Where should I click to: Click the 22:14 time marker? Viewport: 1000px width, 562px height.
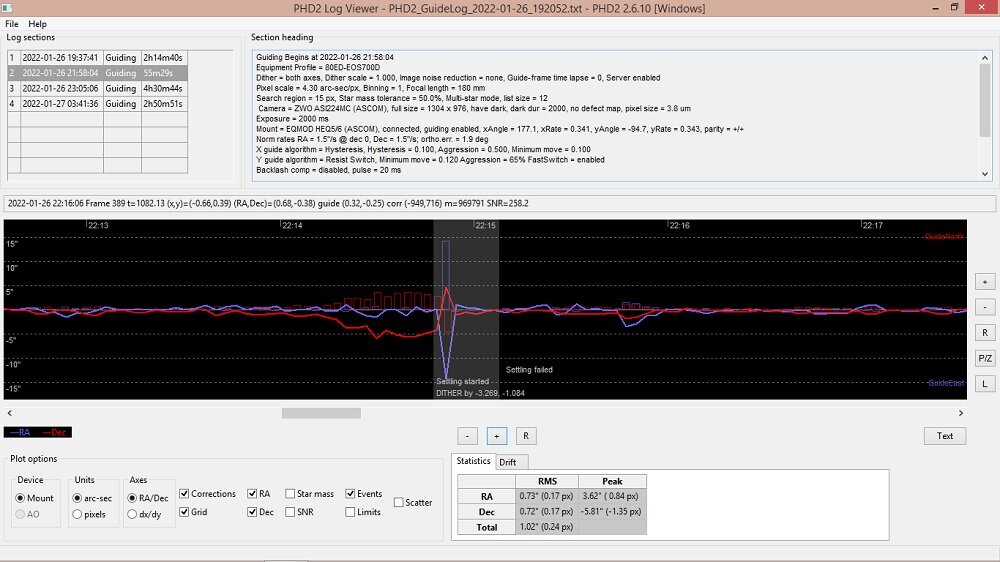[x=292, y=225]
